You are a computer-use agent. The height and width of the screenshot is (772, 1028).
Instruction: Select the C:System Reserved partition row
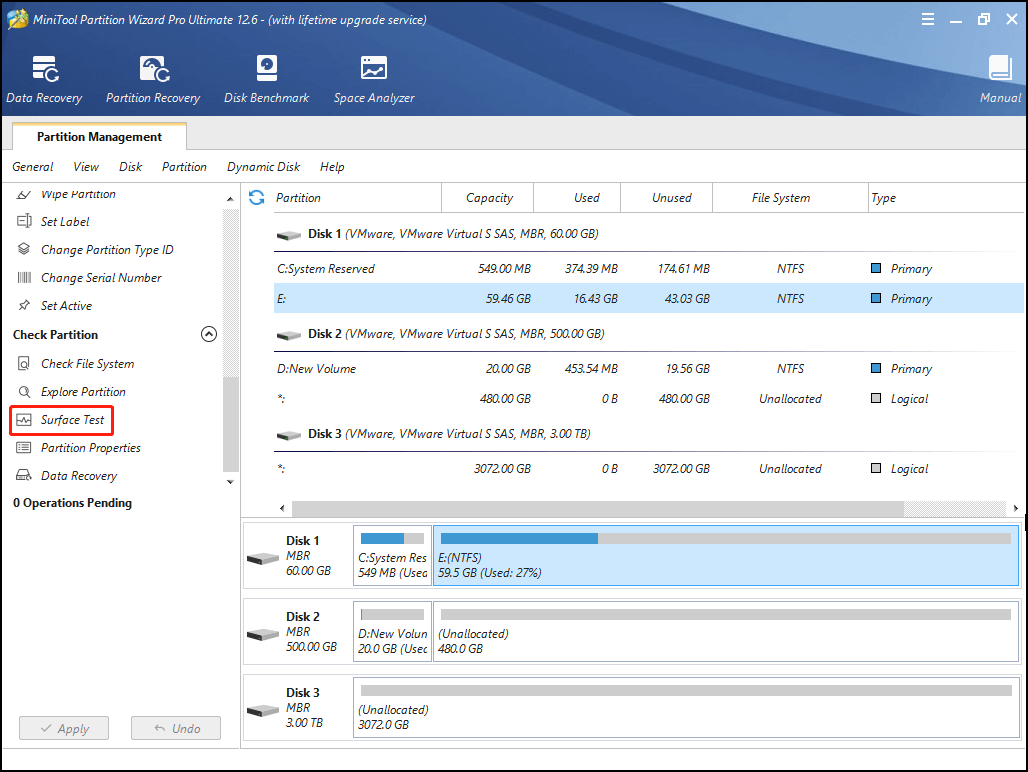tap(648, 269)
